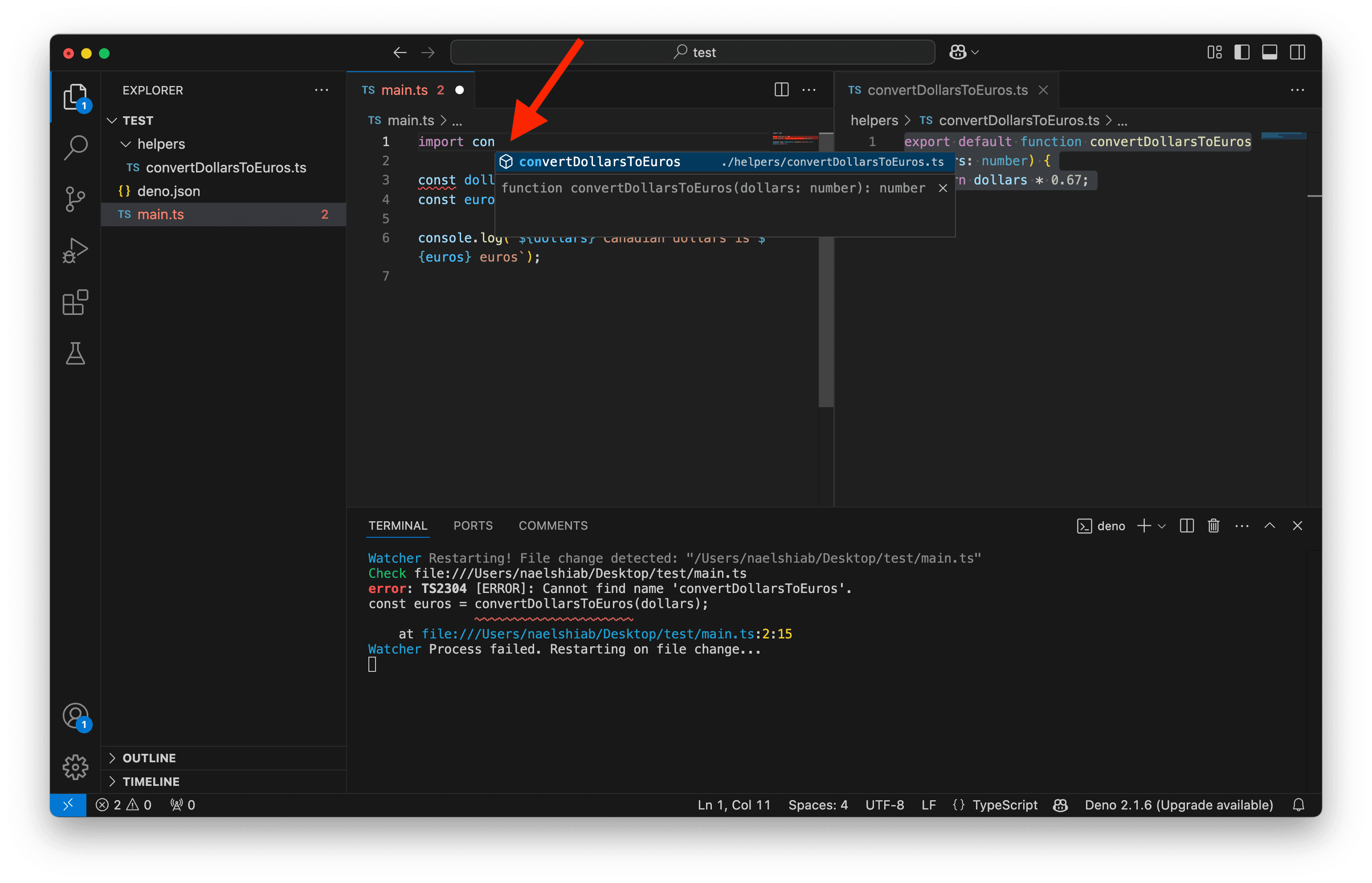This screenshot has height=883, width=1372.
Task: Open the Accounts menu icon
Action: click(x=75, y=715)
